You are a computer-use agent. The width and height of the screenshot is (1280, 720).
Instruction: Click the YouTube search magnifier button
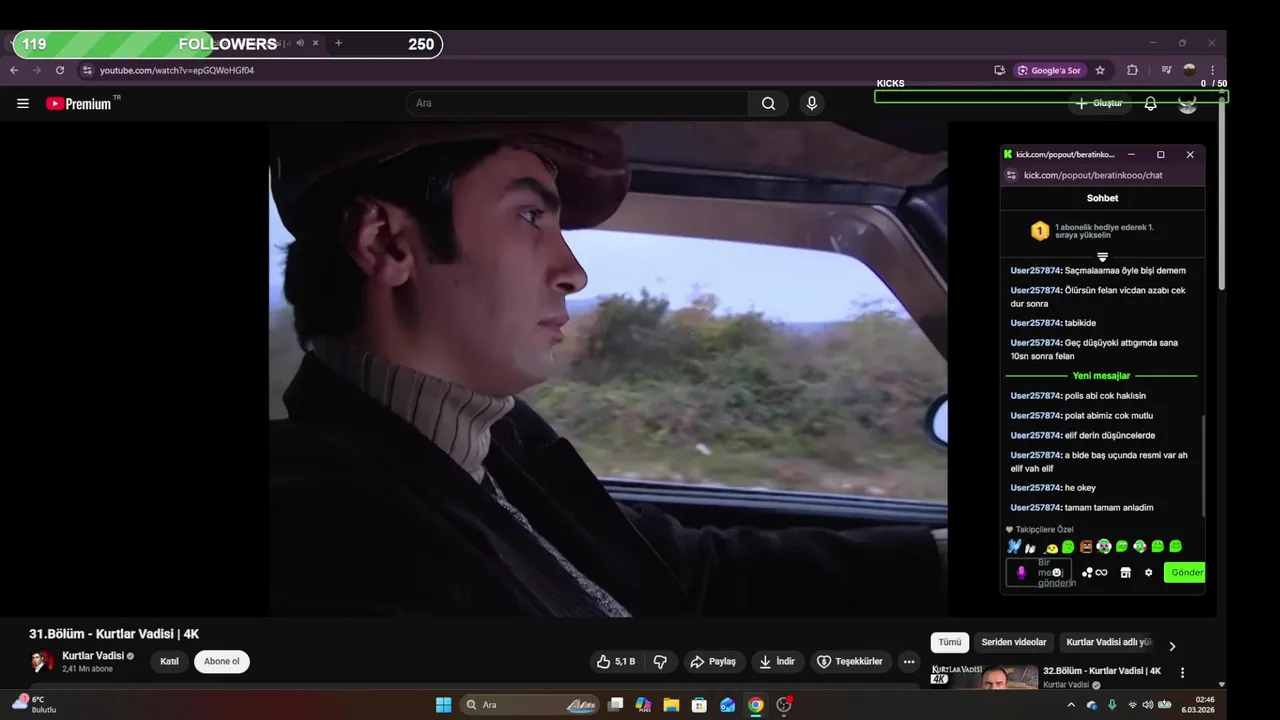pyautogui.click(x=768, y=103)
